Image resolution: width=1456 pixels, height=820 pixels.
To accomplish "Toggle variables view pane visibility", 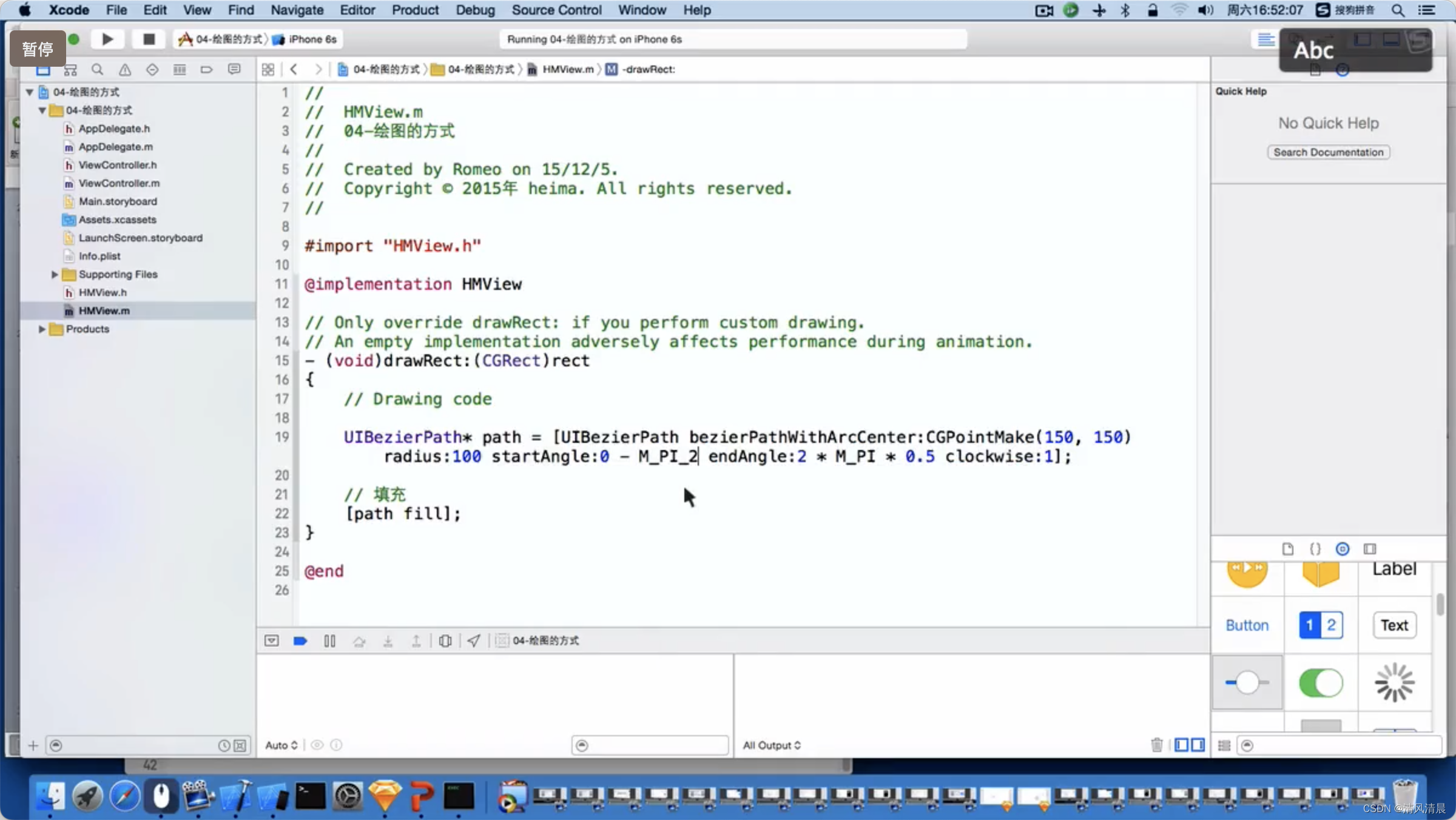I will (1181, 745).
